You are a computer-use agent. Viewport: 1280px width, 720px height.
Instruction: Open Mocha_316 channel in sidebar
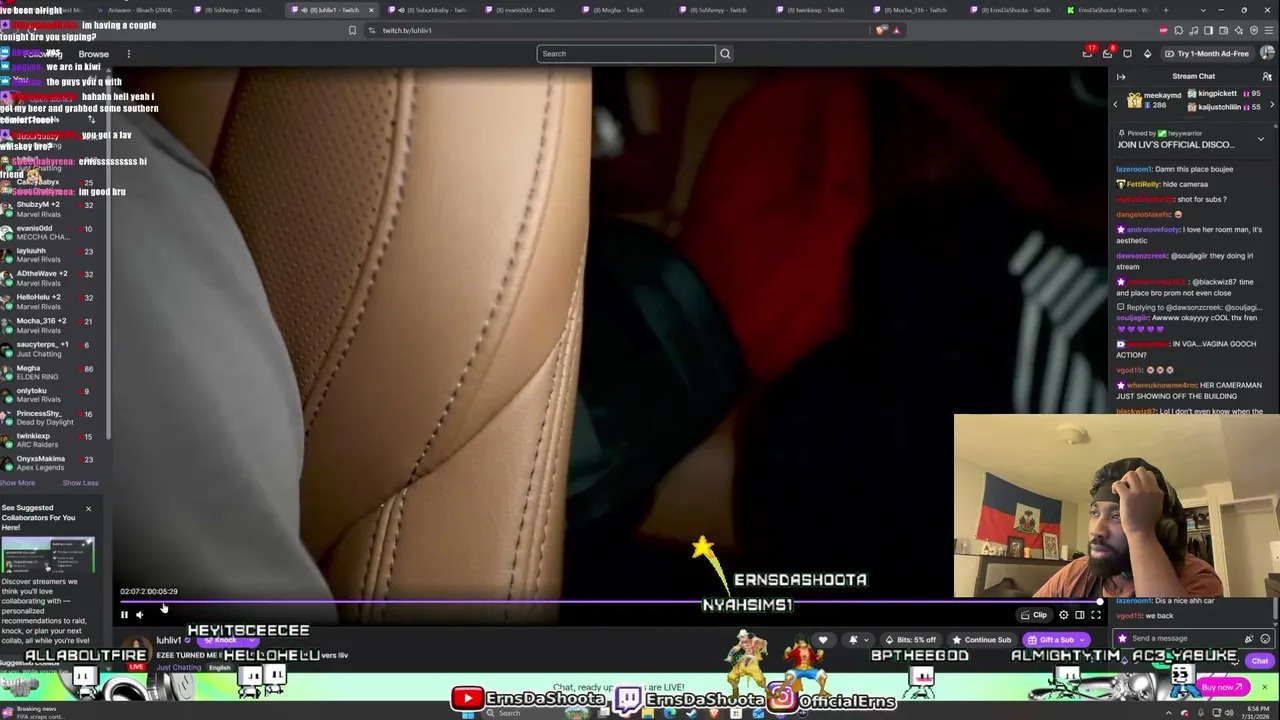[50, 325]
